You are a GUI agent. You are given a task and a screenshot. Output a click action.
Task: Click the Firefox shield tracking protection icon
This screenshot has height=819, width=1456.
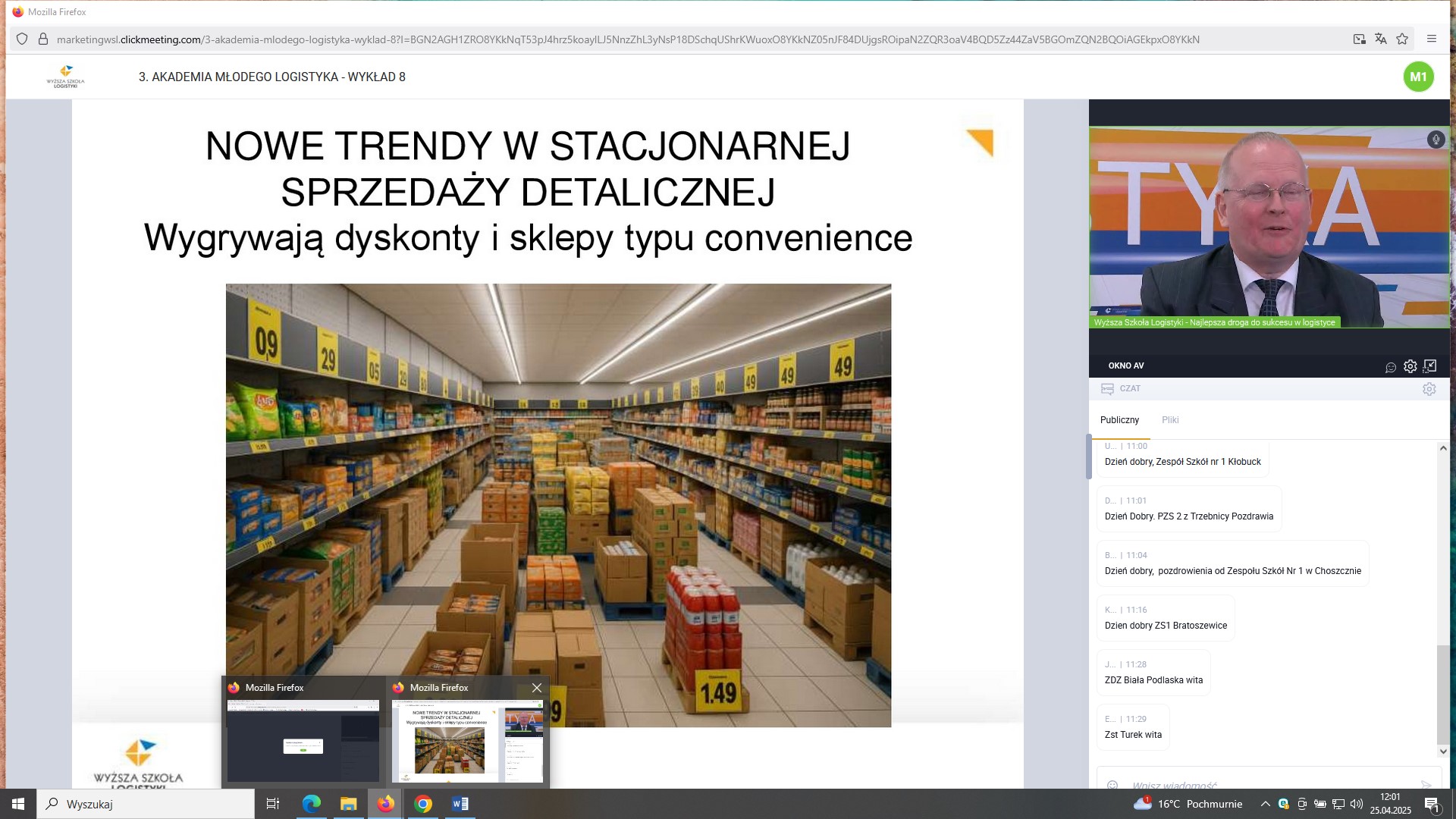pos(22,39)
